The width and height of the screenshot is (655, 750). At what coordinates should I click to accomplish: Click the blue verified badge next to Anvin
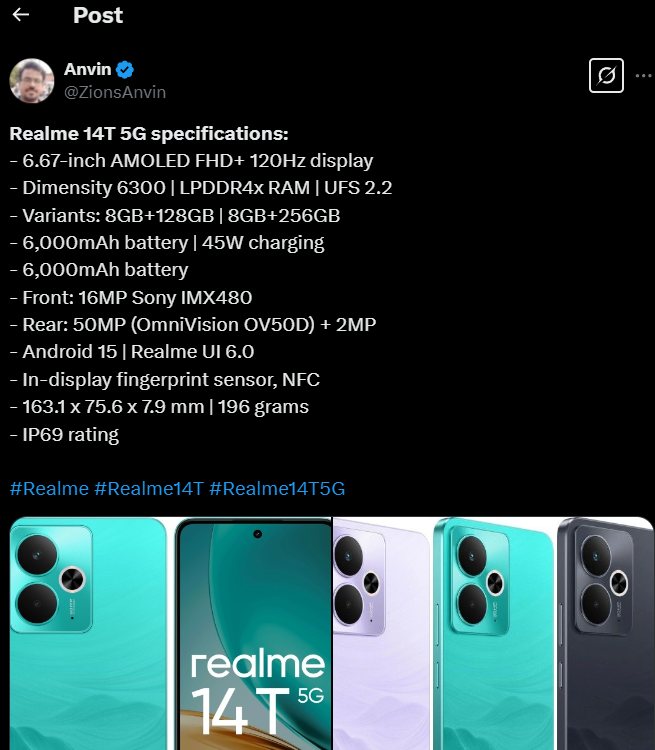pos(125,70)
